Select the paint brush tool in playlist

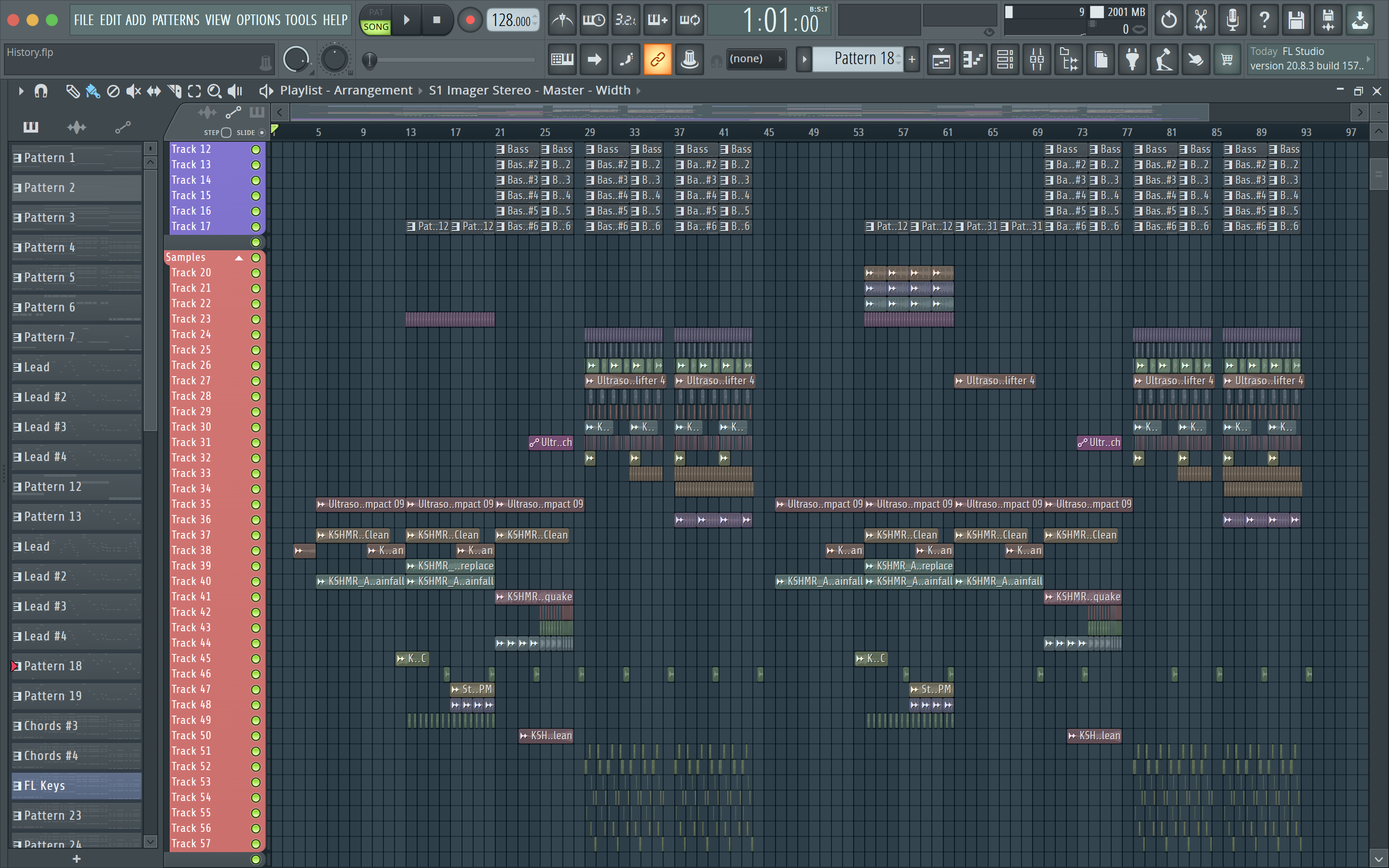coord(93,91)
